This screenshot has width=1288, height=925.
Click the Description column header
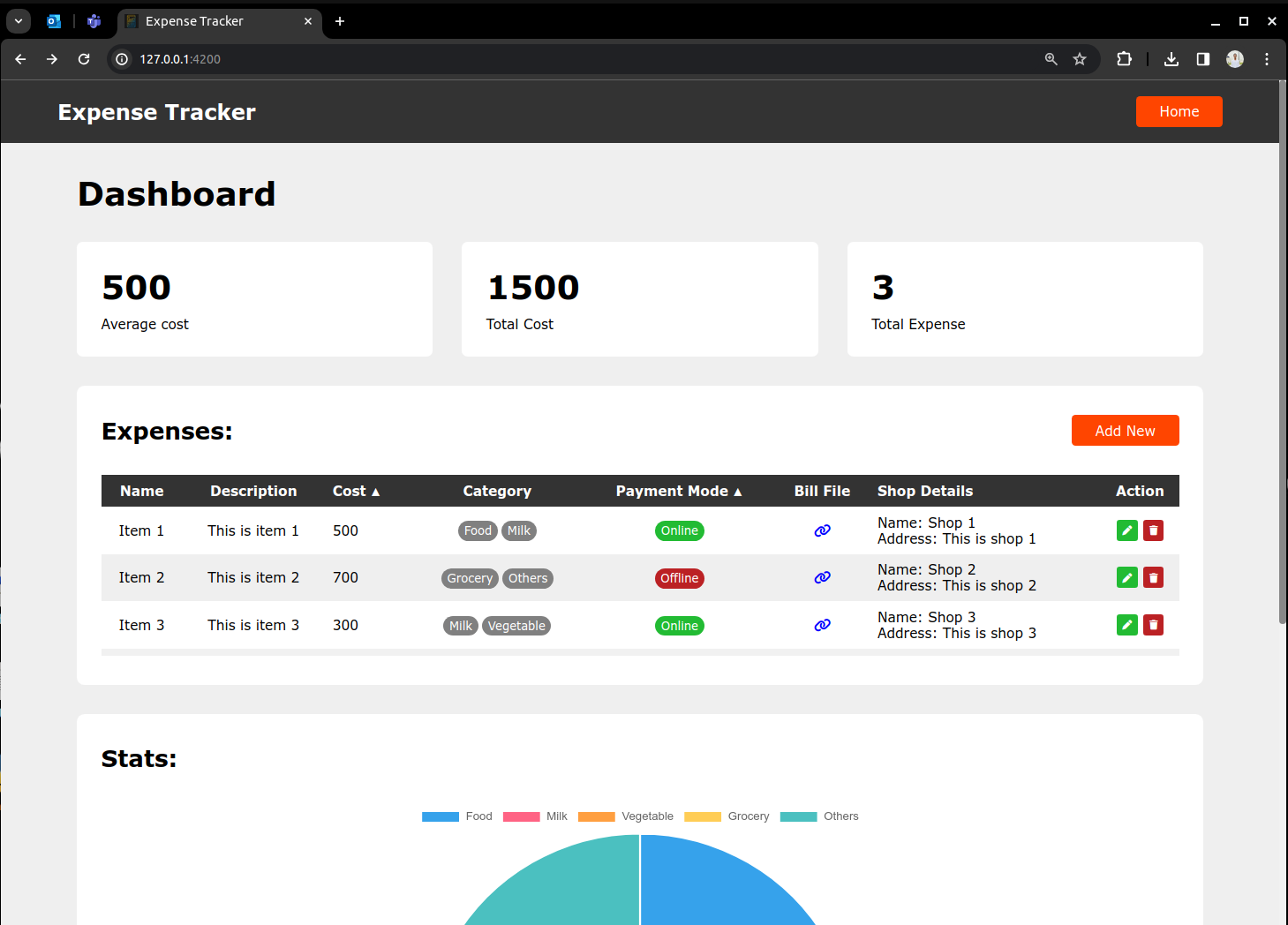pos(253,491)
